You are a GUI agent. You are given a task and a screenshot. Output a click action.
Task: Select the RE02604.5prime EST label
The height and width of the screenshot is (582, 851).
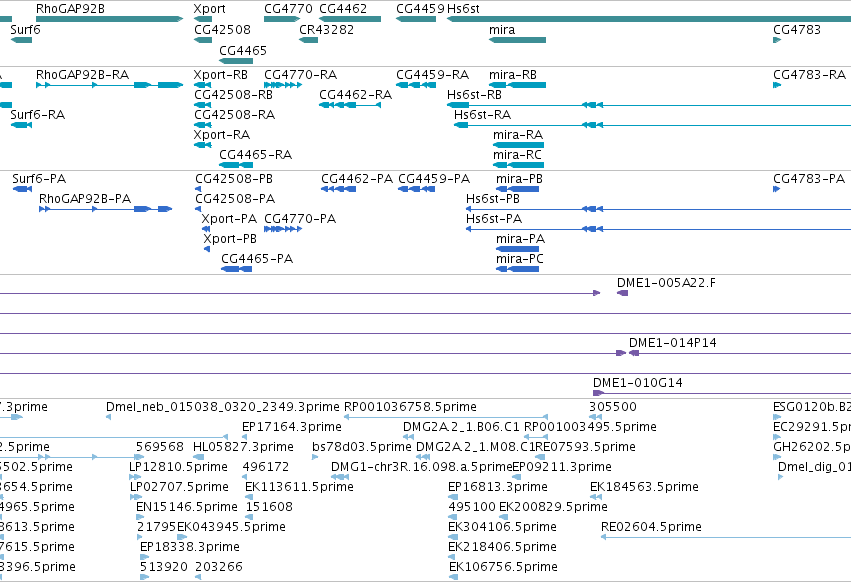coord(651,527)
